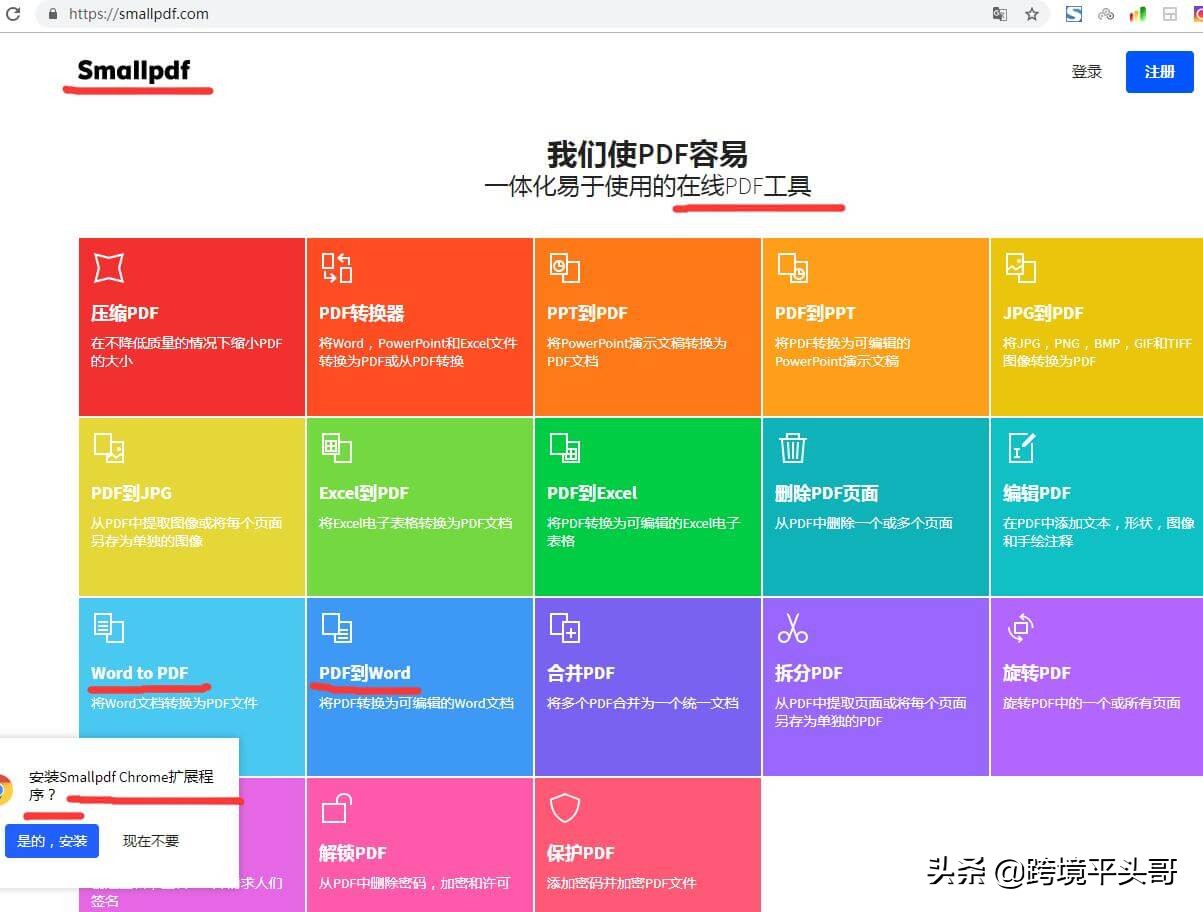Click the 合并PDF merge icon
This screenshot has height=912, width=1203.
pyautogui.click(x=564, y=627)
